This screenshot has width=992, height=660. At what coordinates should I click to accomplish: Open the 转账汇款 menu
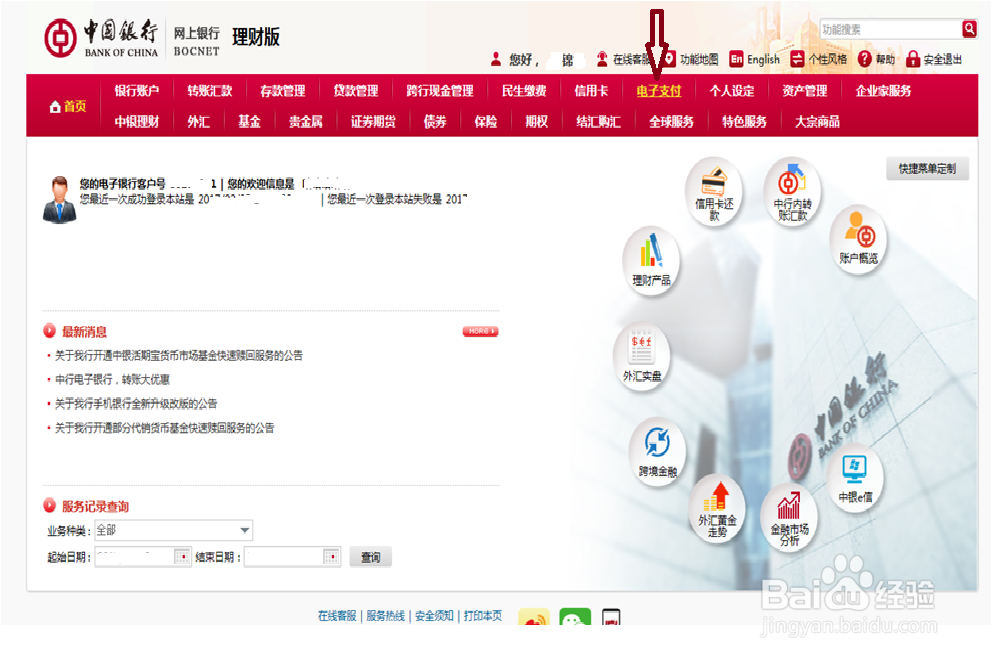point(210,90)
